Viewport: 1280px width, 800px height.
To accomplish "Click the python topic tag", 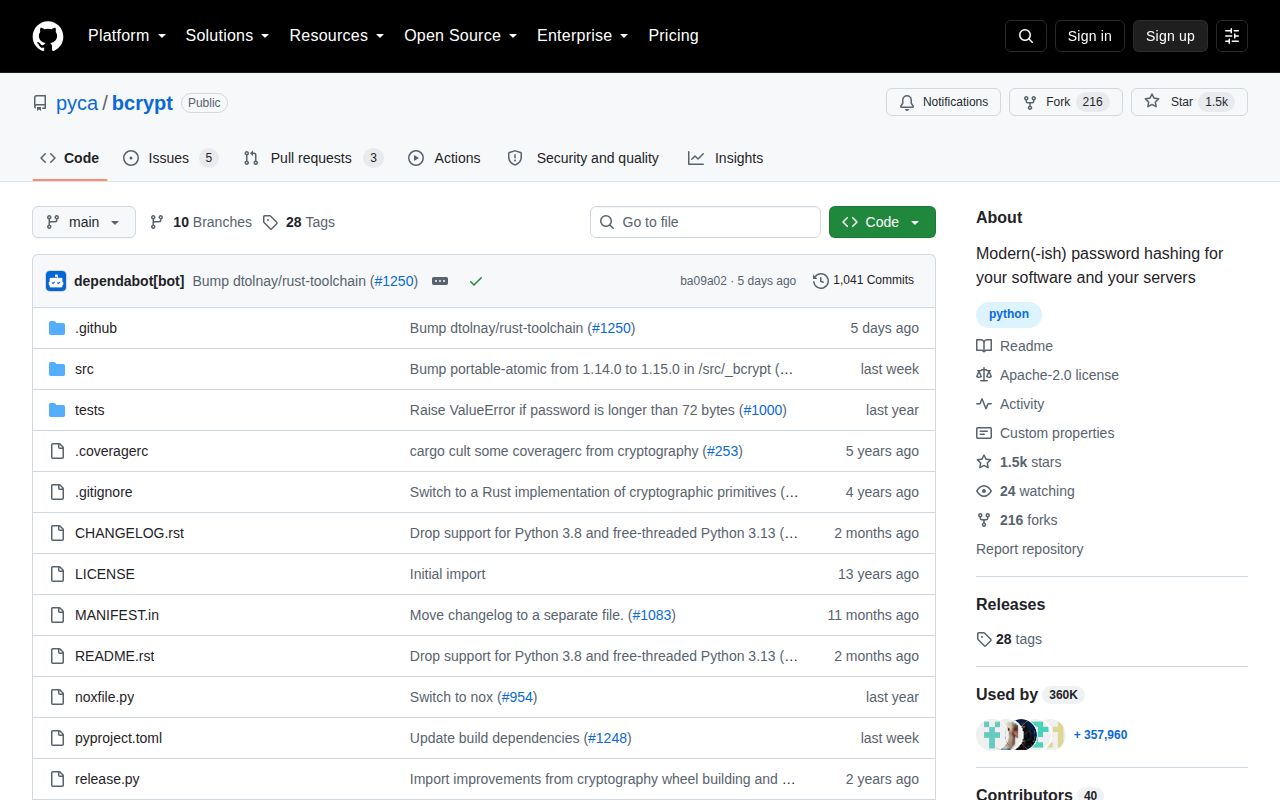I will pos(1009,314).
